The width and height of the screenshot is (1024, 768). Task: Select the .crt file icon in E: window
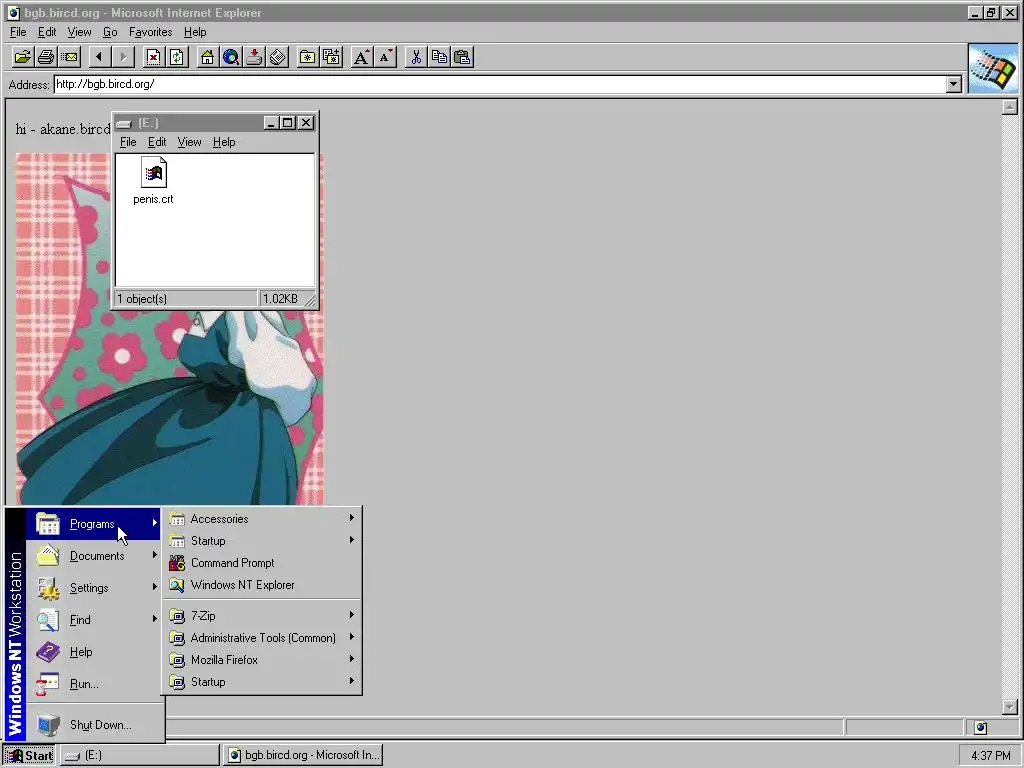pos(153,173)
